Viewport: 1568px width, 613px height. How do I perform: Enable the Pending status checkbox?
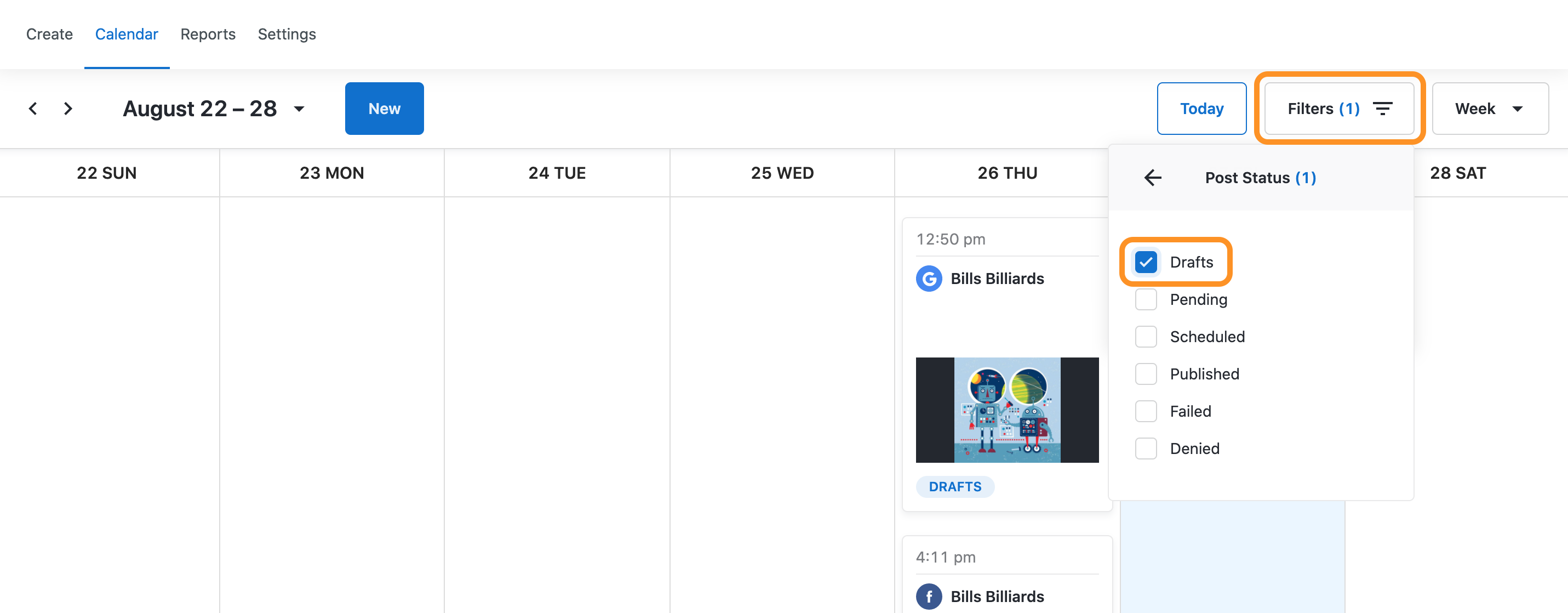pyautogui.click(x=1146, y=299)
